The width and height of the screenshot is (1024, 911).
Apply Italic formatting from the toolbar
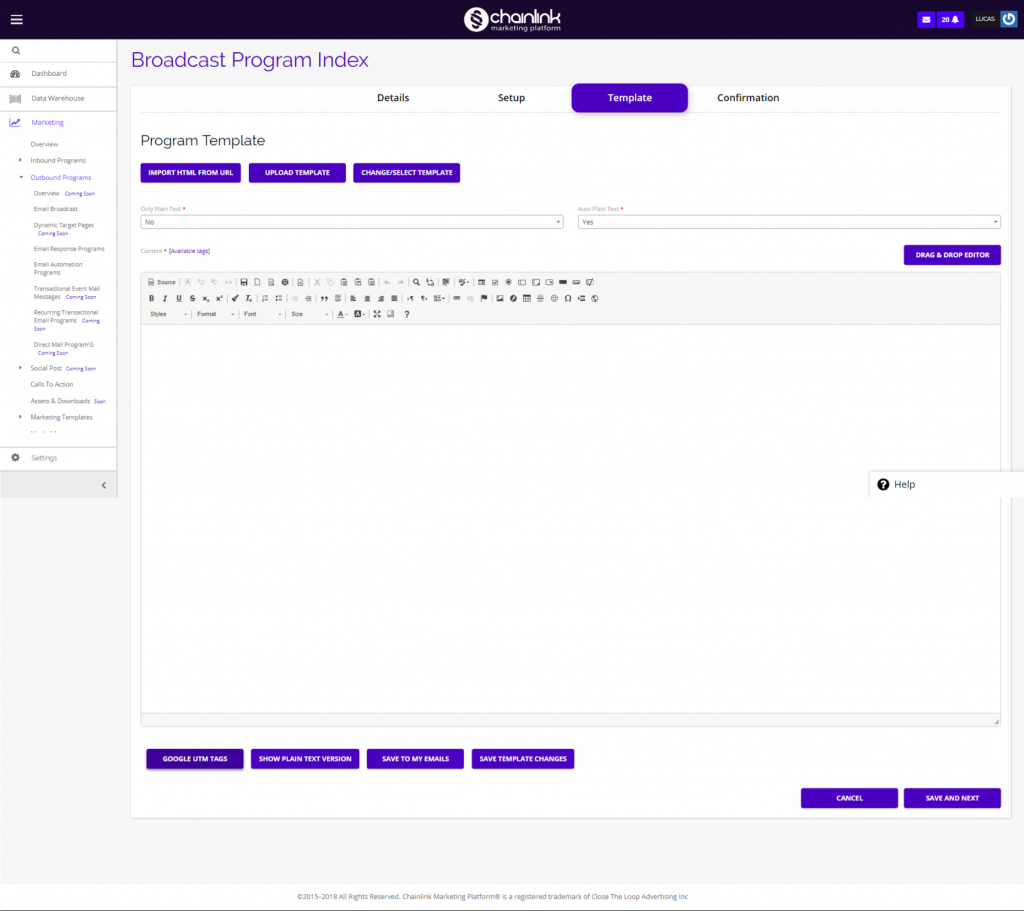click(164, 298)
